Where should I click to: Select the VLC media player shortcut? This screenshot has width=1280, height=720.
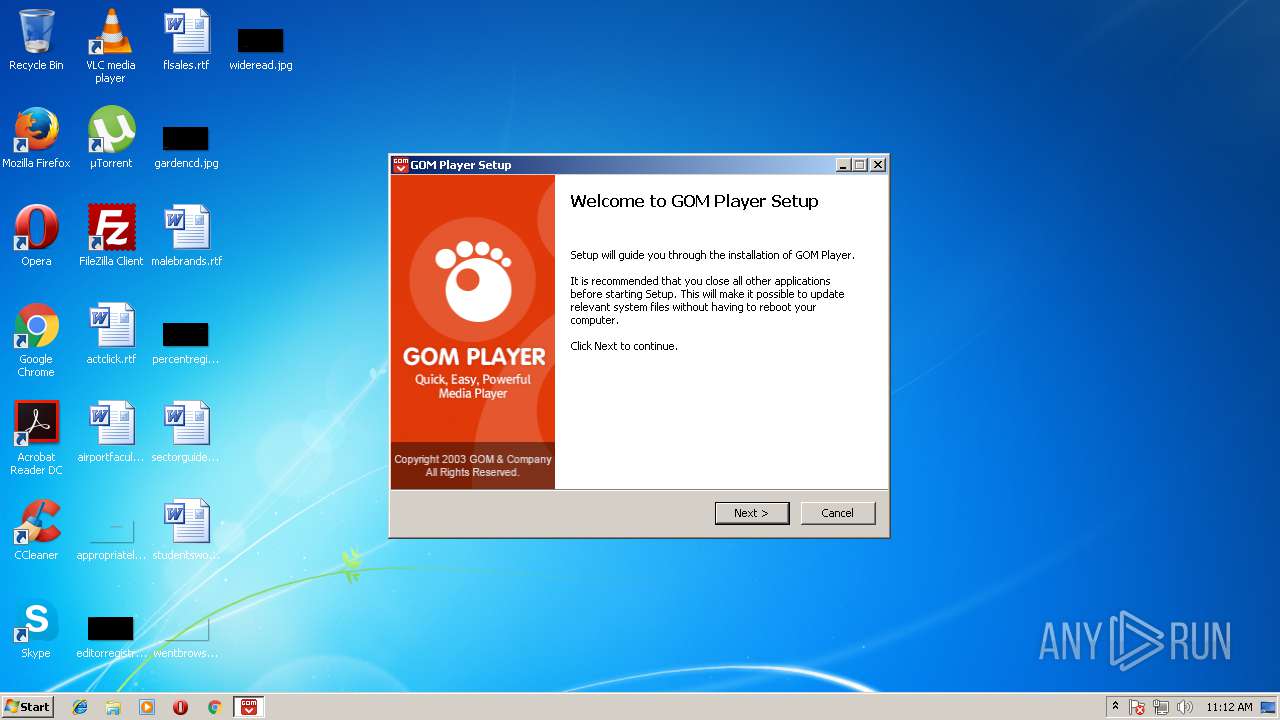click(x=111, y=46)
